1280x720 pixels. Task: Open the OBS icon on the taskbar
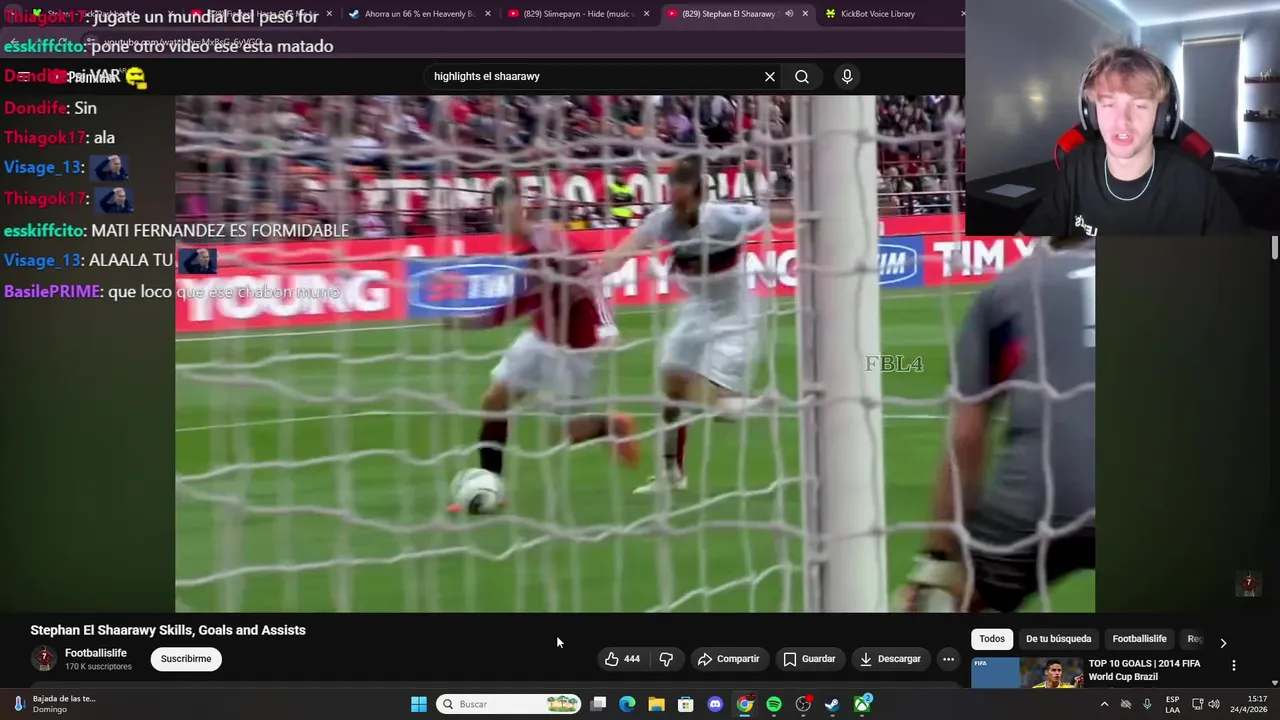tap(803, 704)
